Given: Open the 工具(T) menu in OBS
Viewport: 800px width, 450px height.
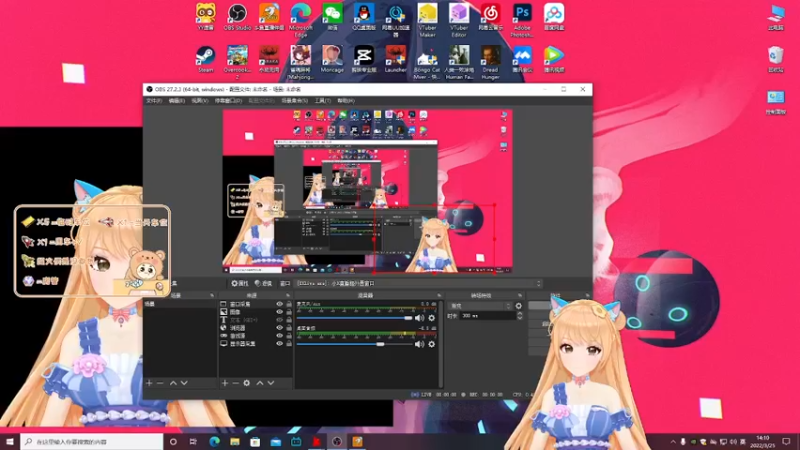Looking at the screenshot, I should coord(322,101).
